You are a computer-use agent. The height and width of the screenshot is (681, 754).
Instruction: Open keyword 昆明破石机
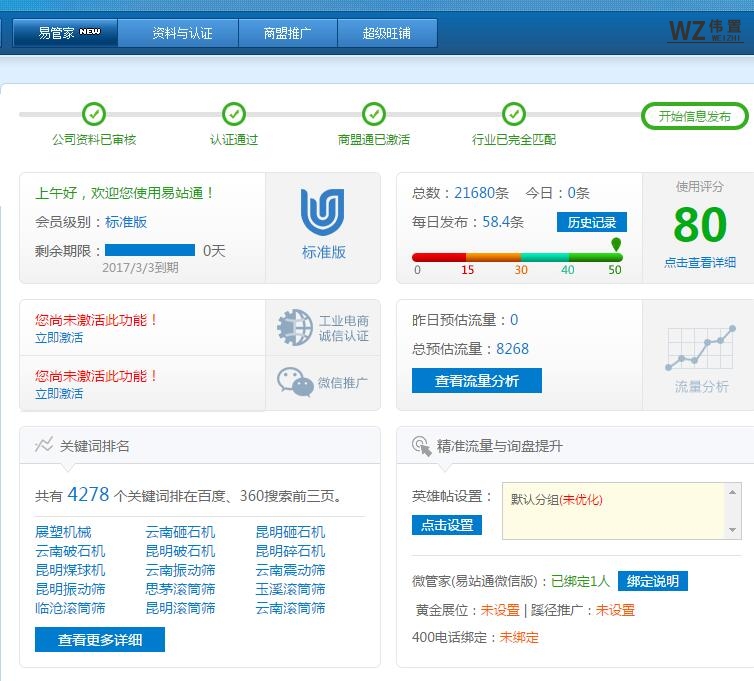tap(180, 551)
